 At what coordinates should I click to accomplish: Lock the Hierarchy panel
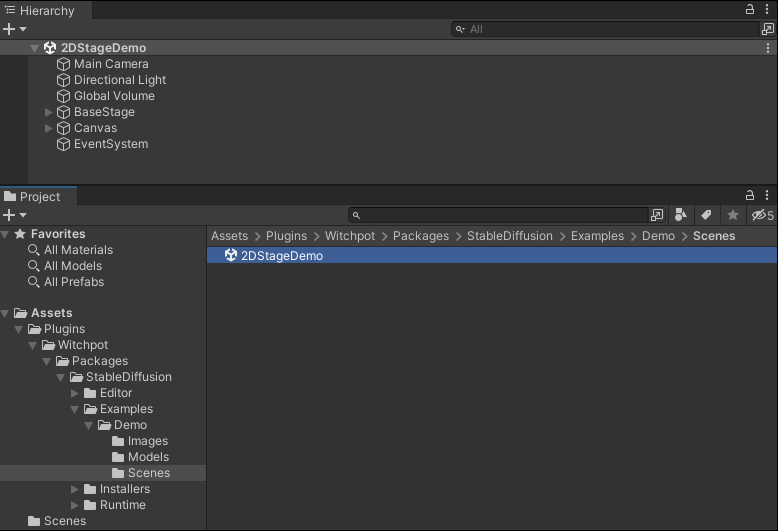coord(750,9)
